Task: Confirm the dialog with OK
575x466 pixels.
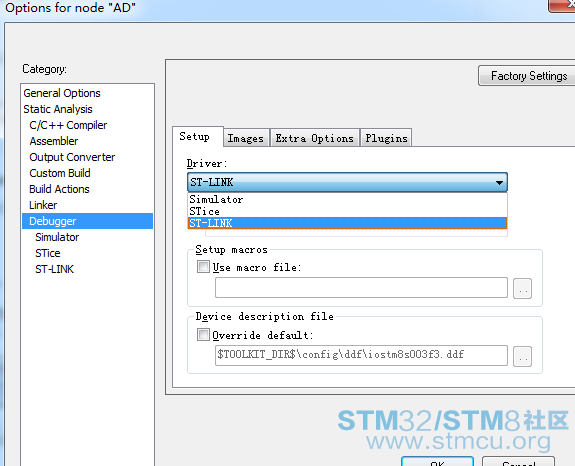Action: pyautogui.click(x=437, y=462)
